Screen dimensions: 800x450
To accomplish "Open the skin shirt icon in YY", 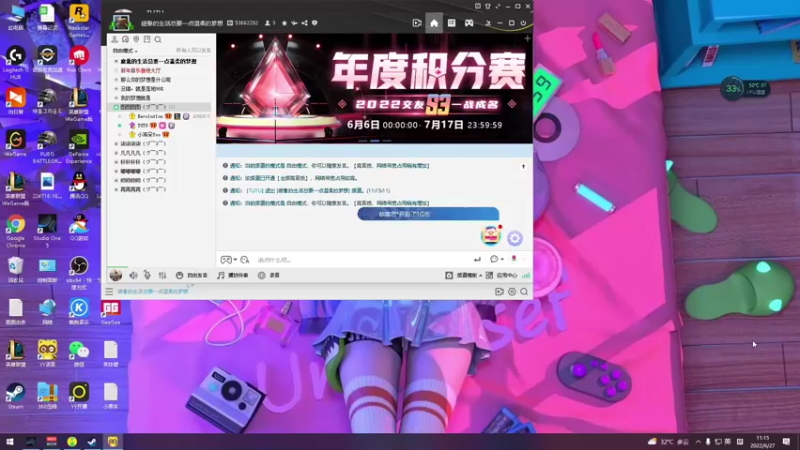I will (487, 7).
